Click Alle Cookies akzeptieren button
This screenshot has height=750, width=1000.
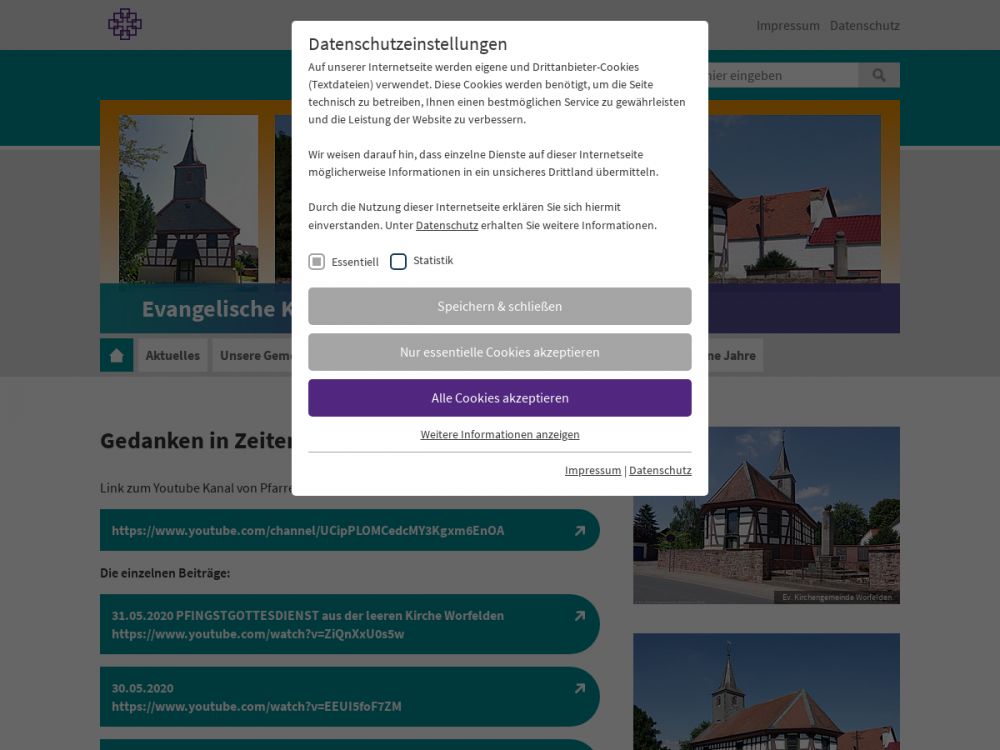[499, 398]
